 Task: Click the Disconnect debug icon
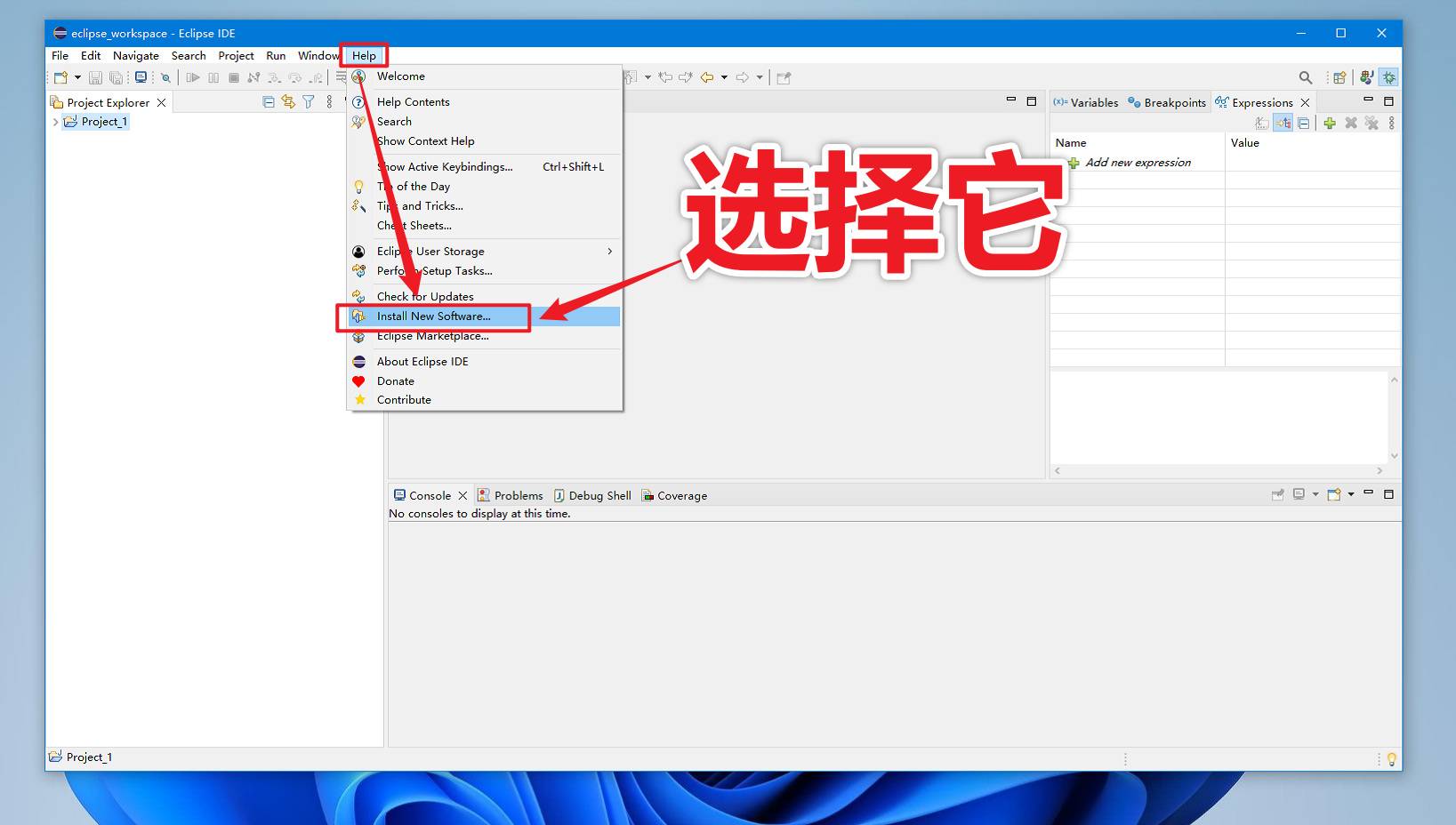coord(254,77)
